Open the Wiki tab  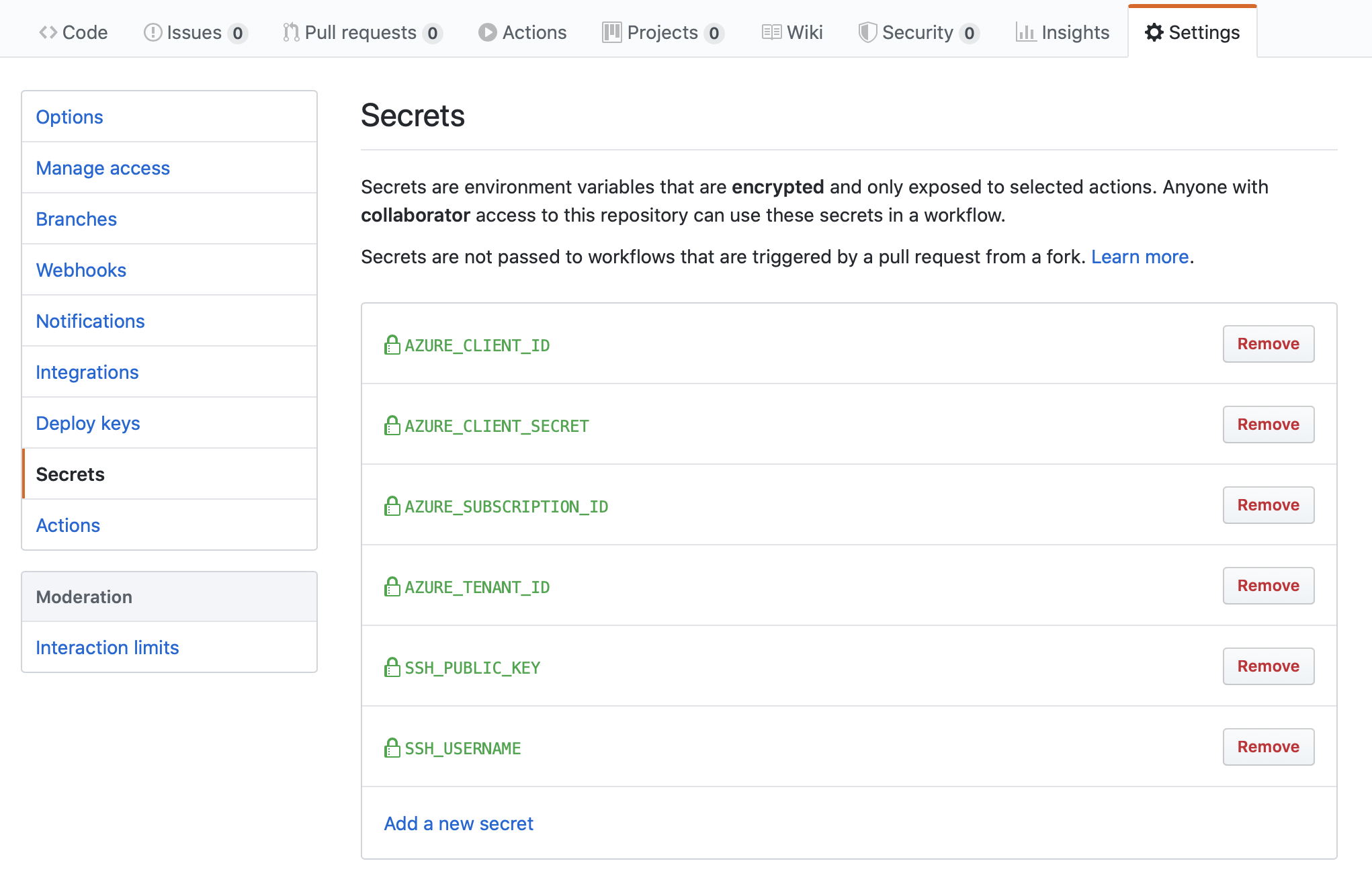[x=792, y=32]
